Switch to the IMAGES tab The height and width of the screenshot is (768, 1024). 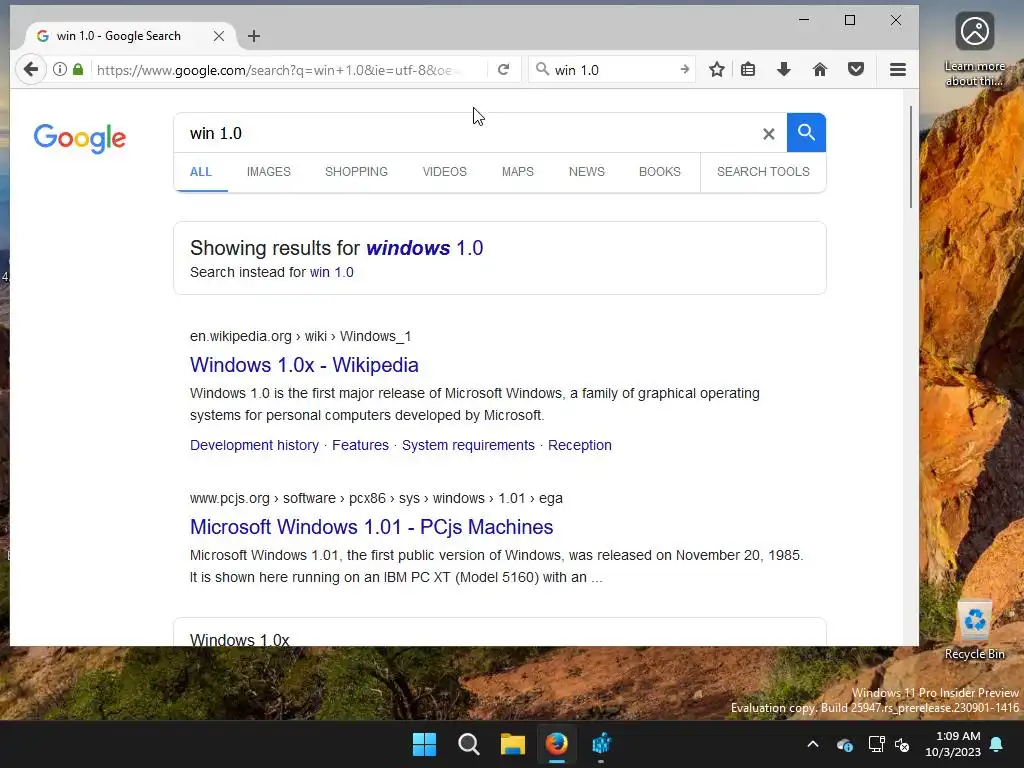(x=268, y=172)
